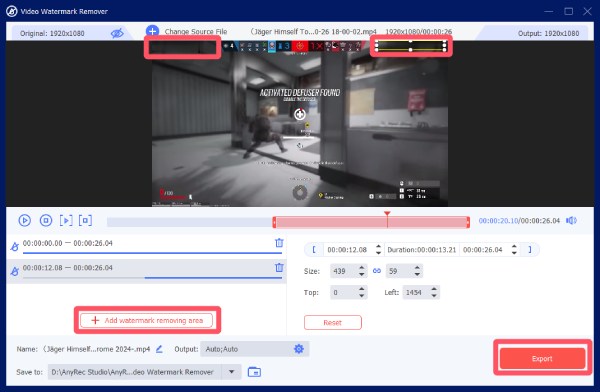This screenshot has height=392, width=600.
Task: Delete the 00:00:12.08 — 00:00:26.04 area
Action: [x=279, y=268]
